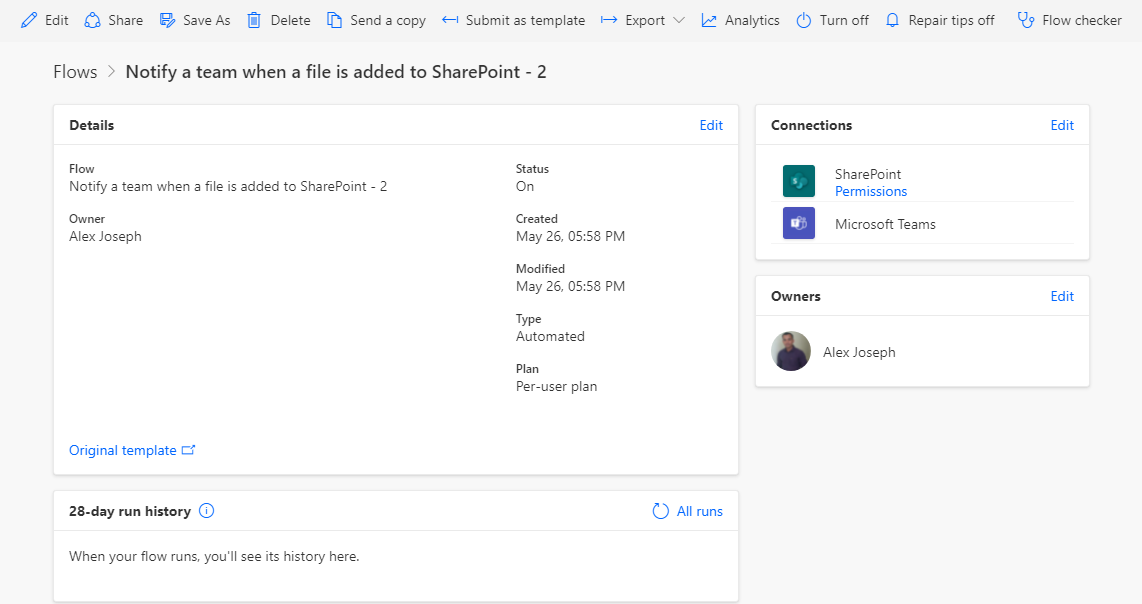Refresh run history with All runs
This screenshot has height=604, width=1142.
click(687, 511)
